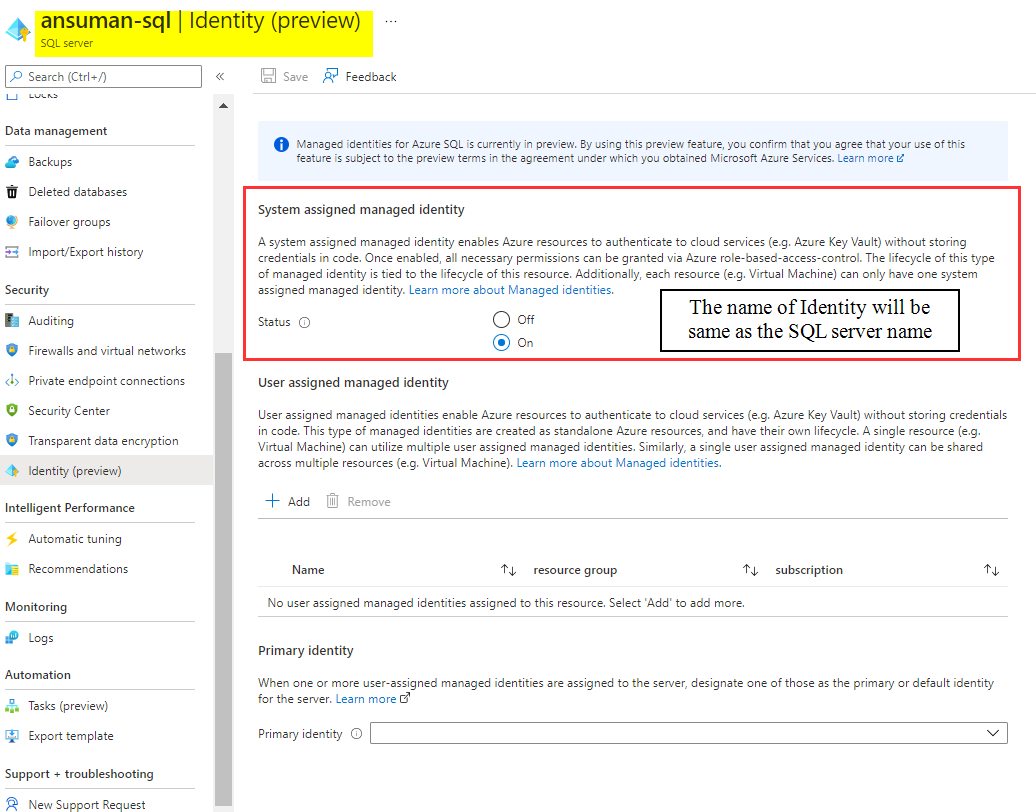Click the Failover groups globe icon
The width and height of the screenshot is (1036, 812).
click(12, 222)
